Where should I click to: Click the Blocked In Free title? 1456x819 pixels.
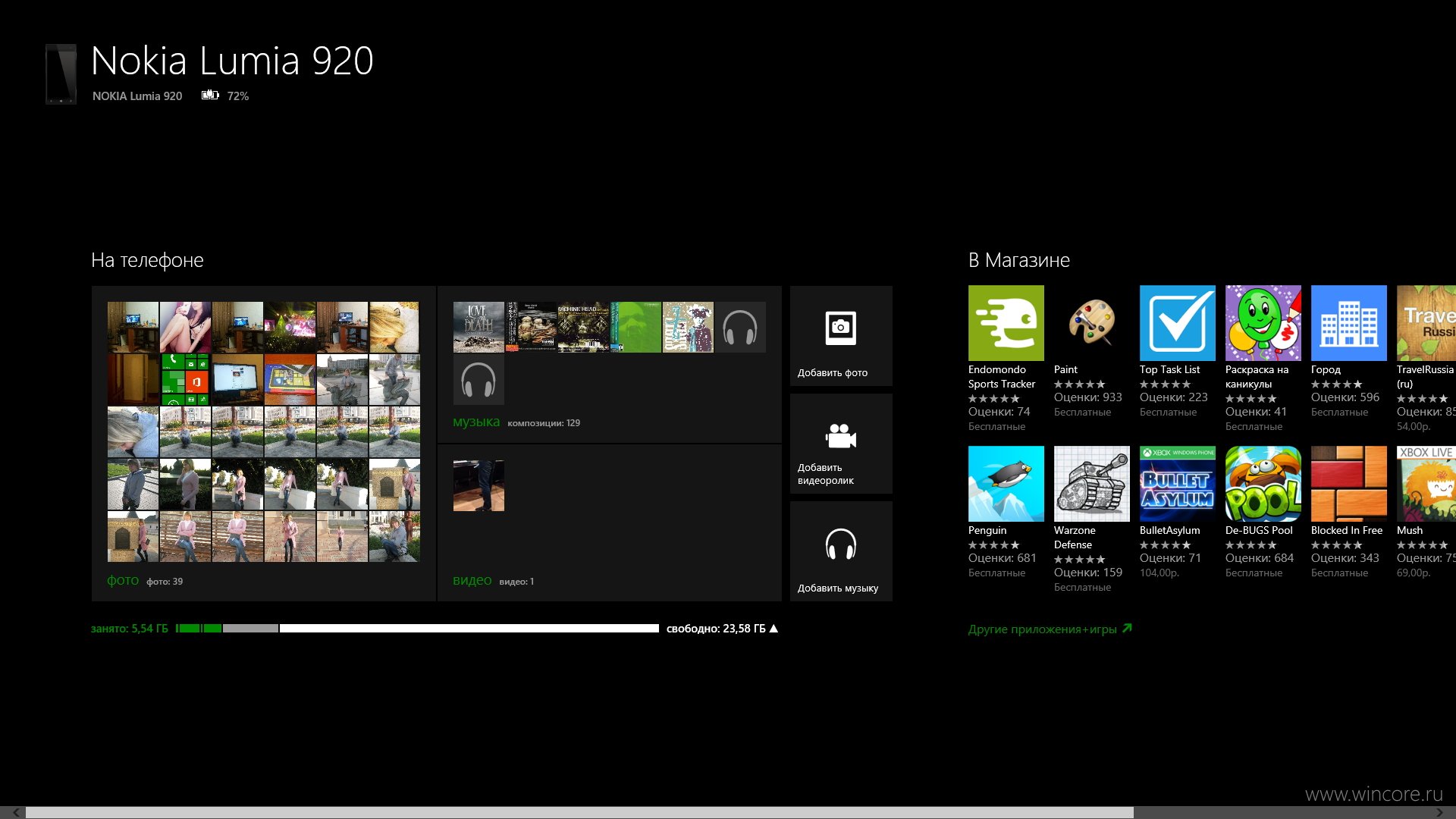coord(1346,530)
